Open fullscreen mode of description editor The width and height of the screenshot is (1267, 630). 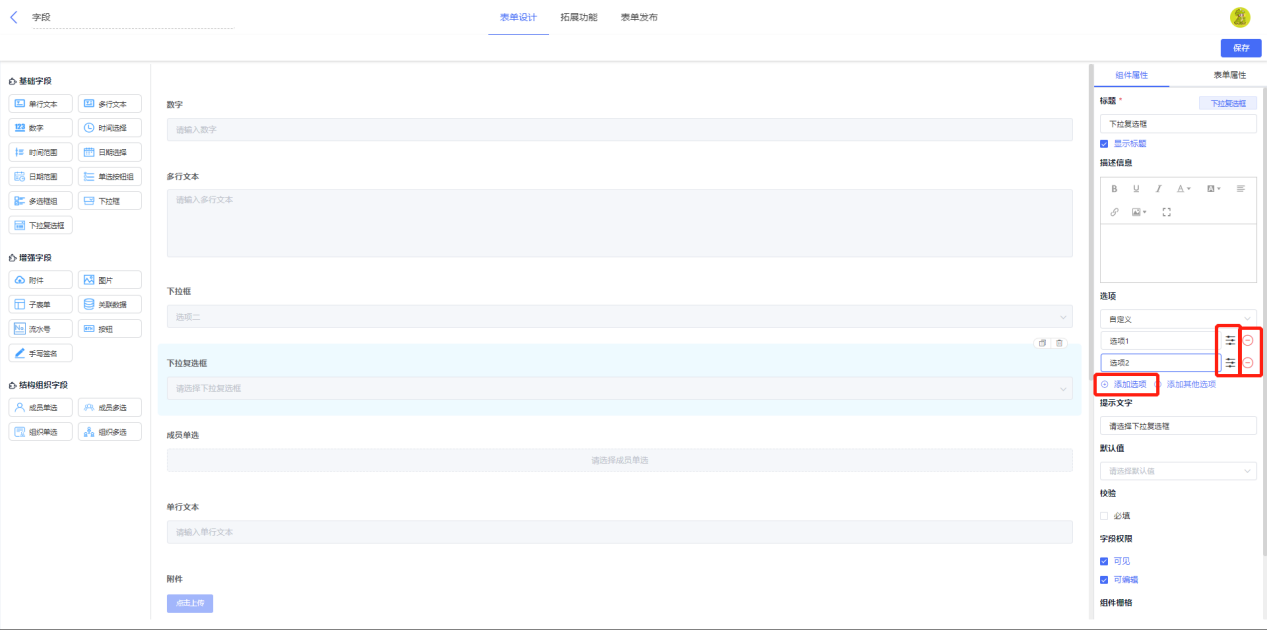(x=1166, y=212)
